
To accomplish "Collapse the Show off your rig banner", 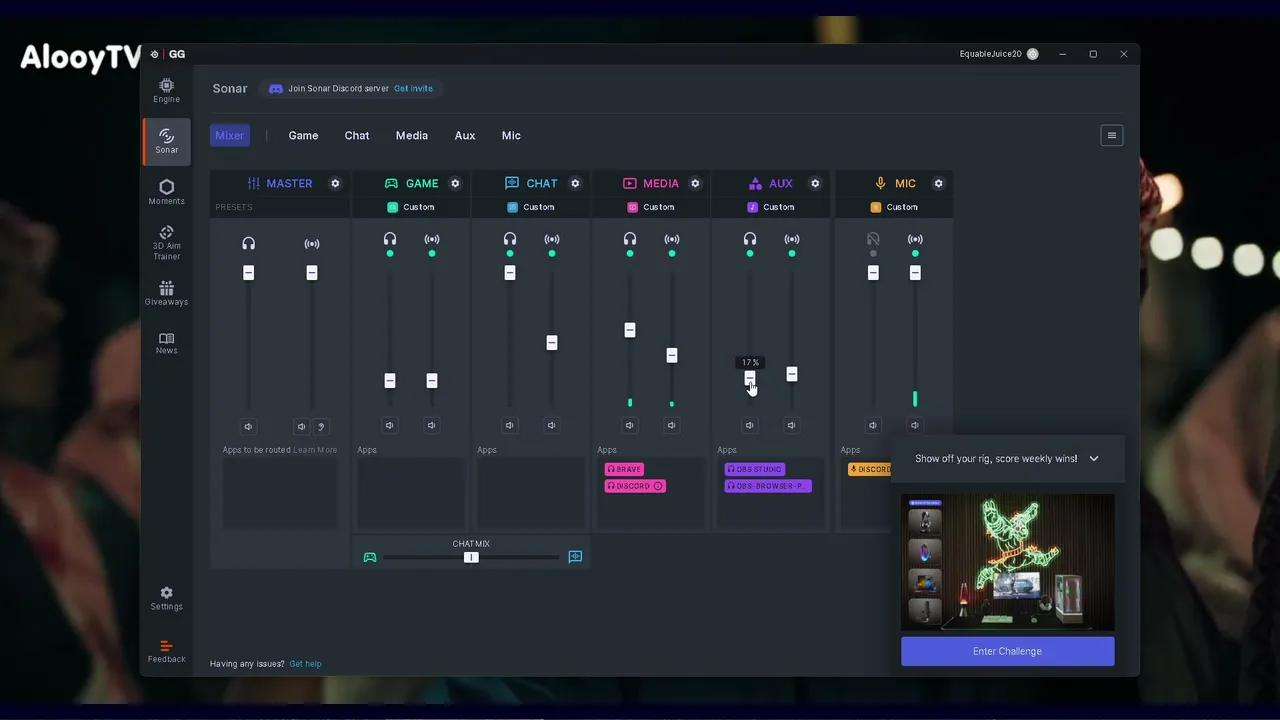I will 1094,459.
